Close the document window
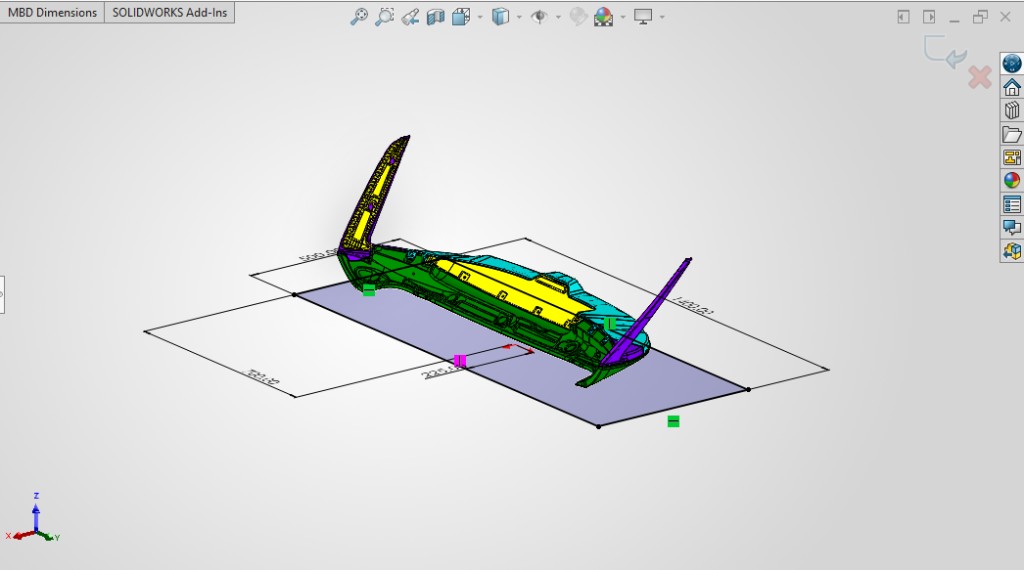This screenshot has height=570, width=1024. pos(1006,17)
